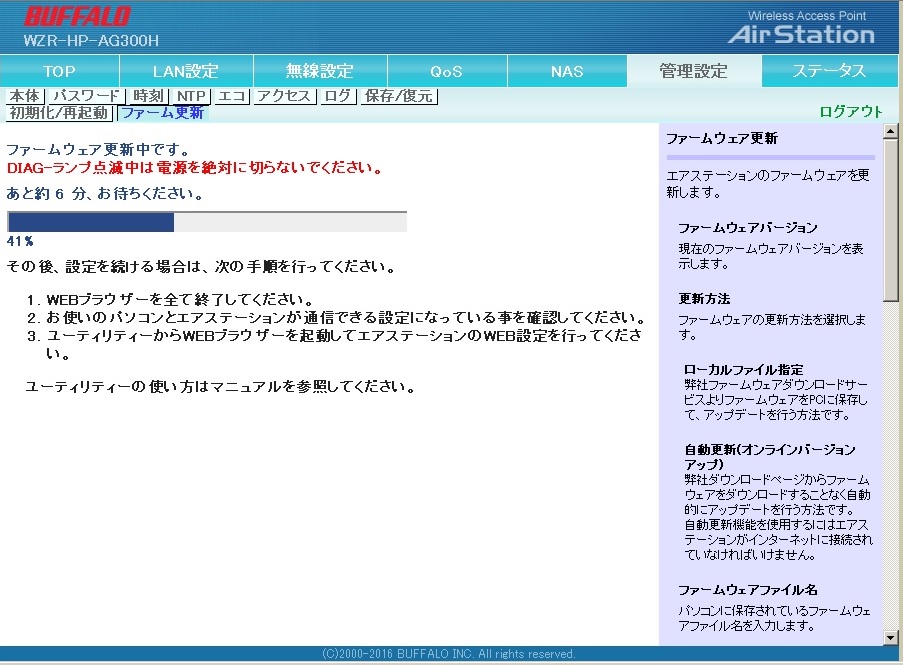Open the 本体 submenu

(25, 96)
